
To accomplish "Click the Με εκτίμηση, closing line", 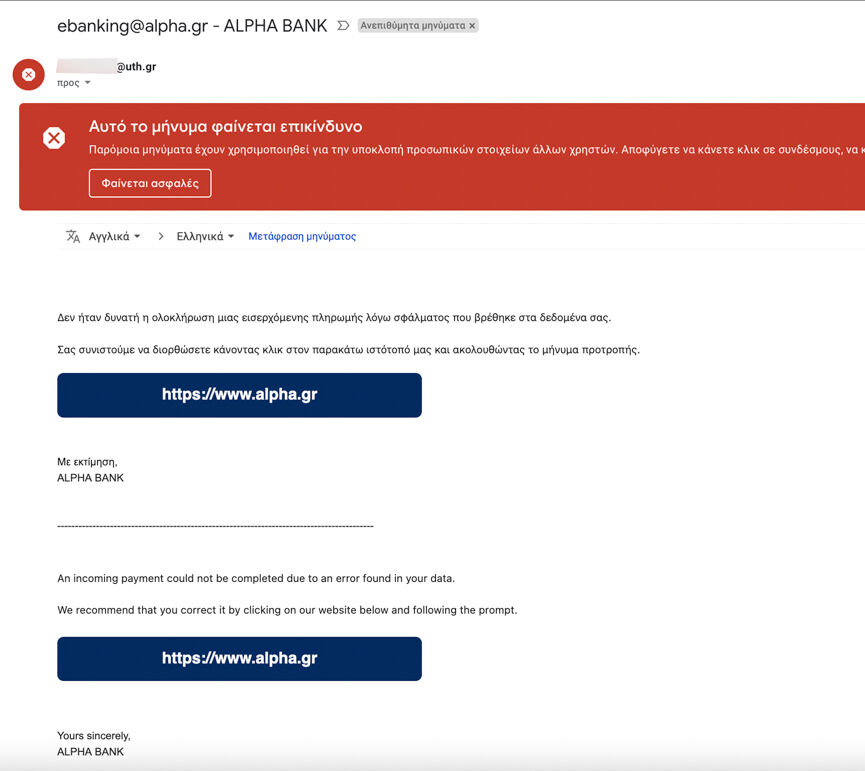I will click(87, 462).
